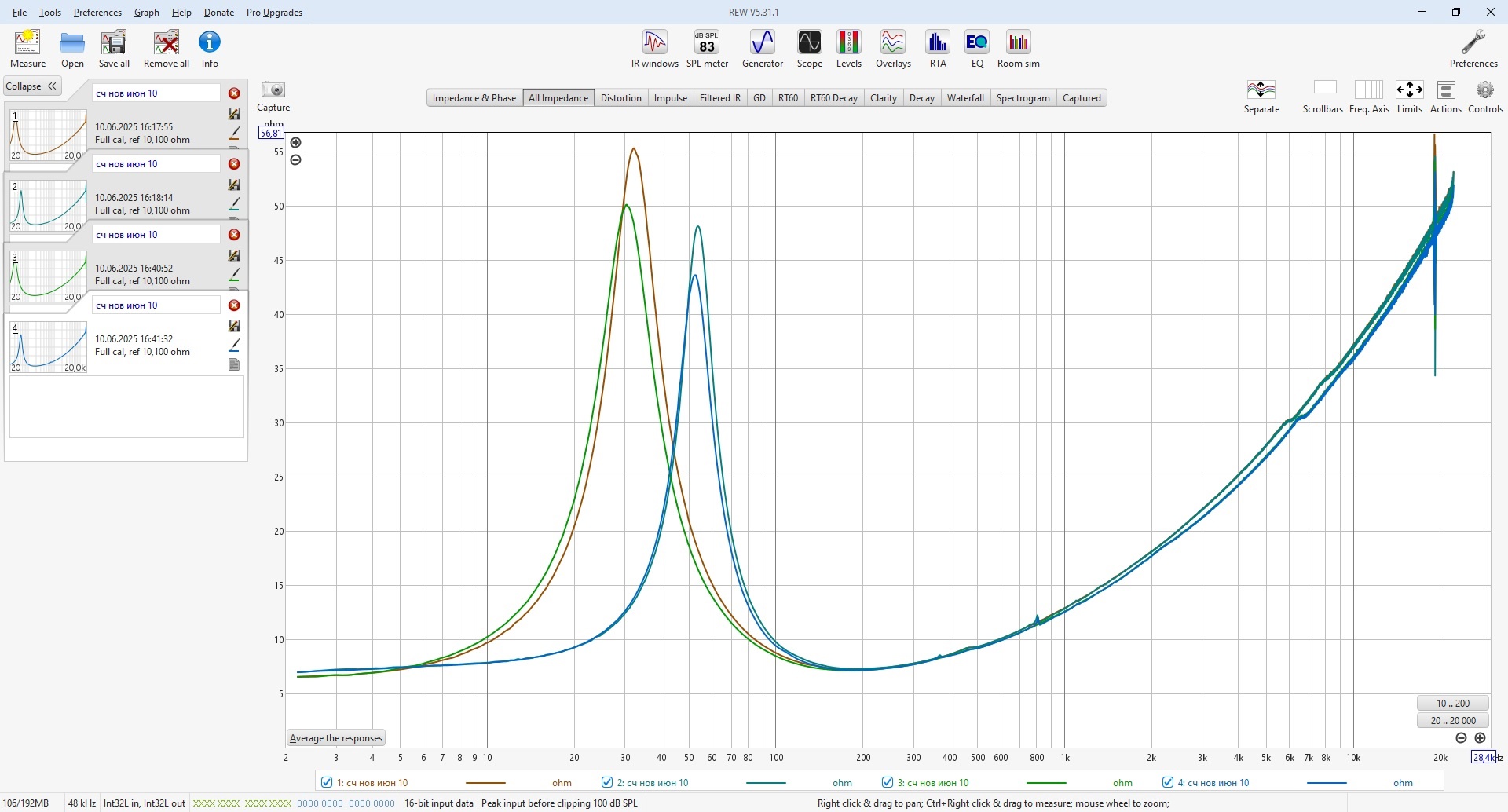Screen dimensions: 1508x812
Task: Save measurement 2 with its disk icon
Action: (234, 185)
